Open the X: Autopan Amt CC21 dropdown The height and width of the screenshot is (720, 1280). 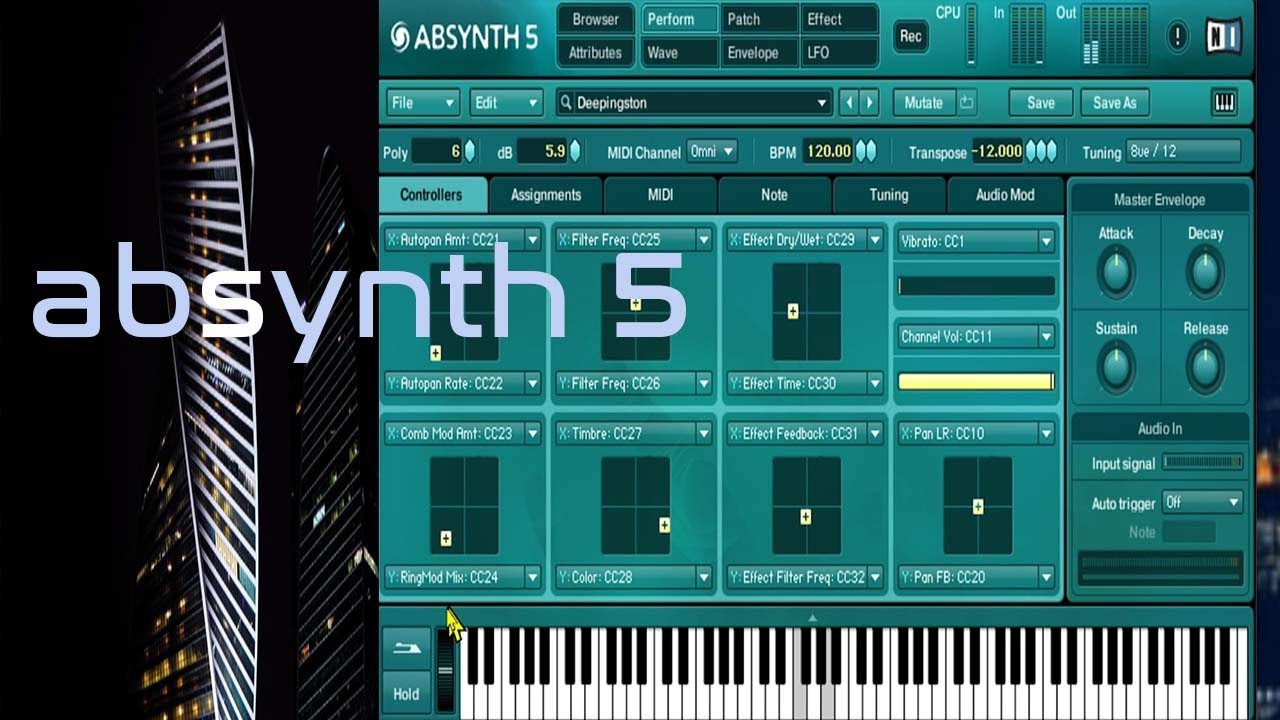pyautogui.click(x=464, y=240)
